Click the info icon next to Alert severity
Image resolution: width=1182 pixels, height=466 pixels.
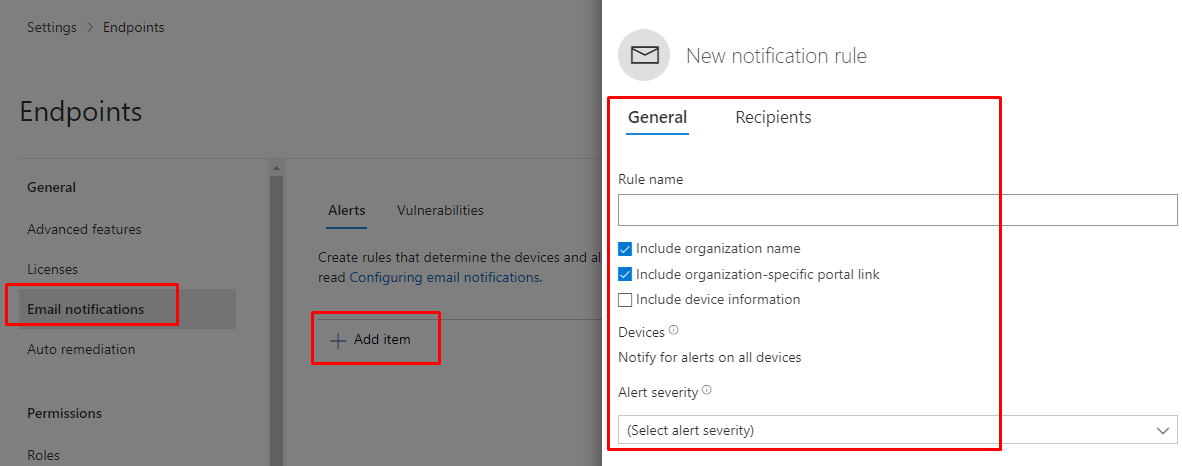[x=706, y=390]
